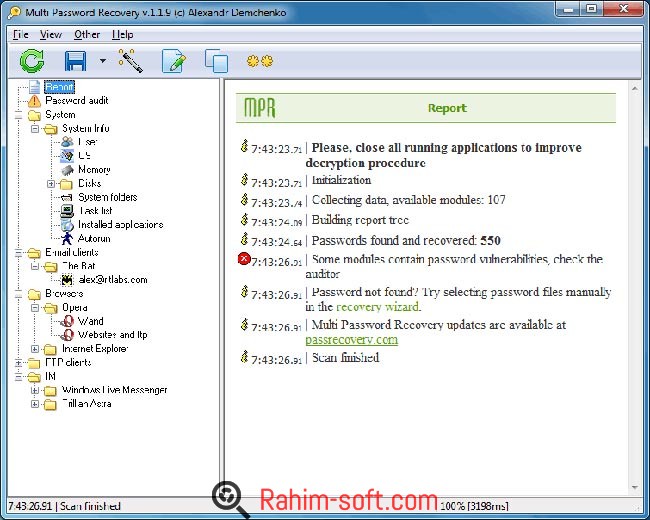Click the Task list computer icon
This screenshot has height=520, width=650.
click(67, 211)
